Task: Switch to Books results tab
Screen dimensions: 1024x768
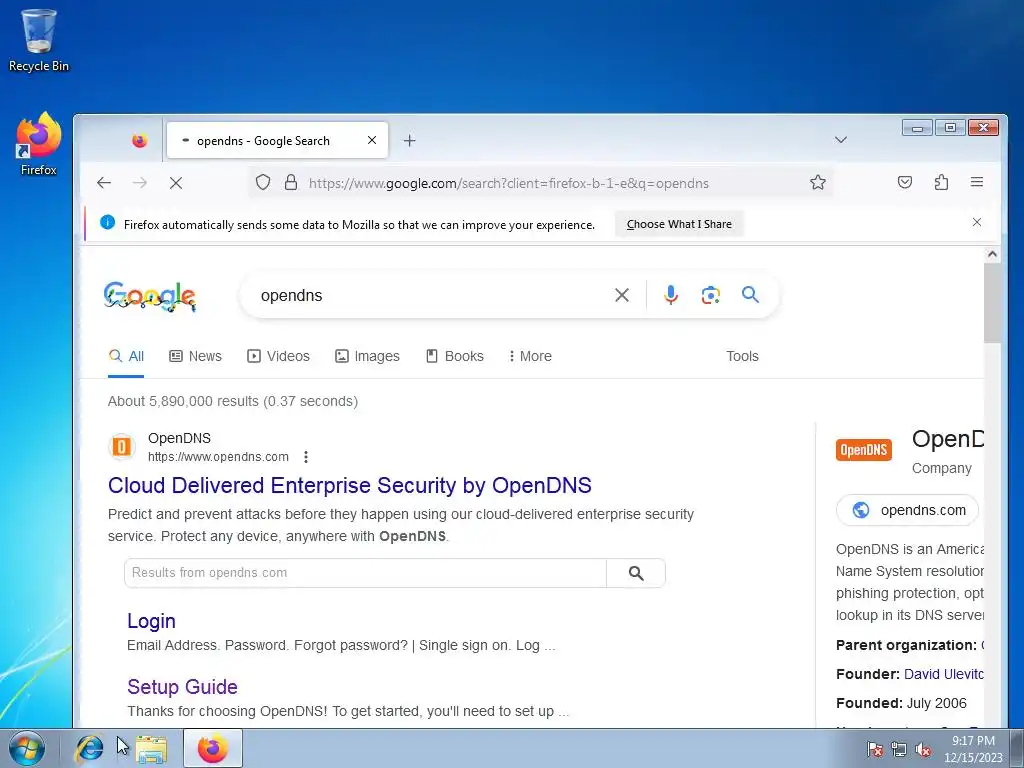Action: (x=455, y=356)
